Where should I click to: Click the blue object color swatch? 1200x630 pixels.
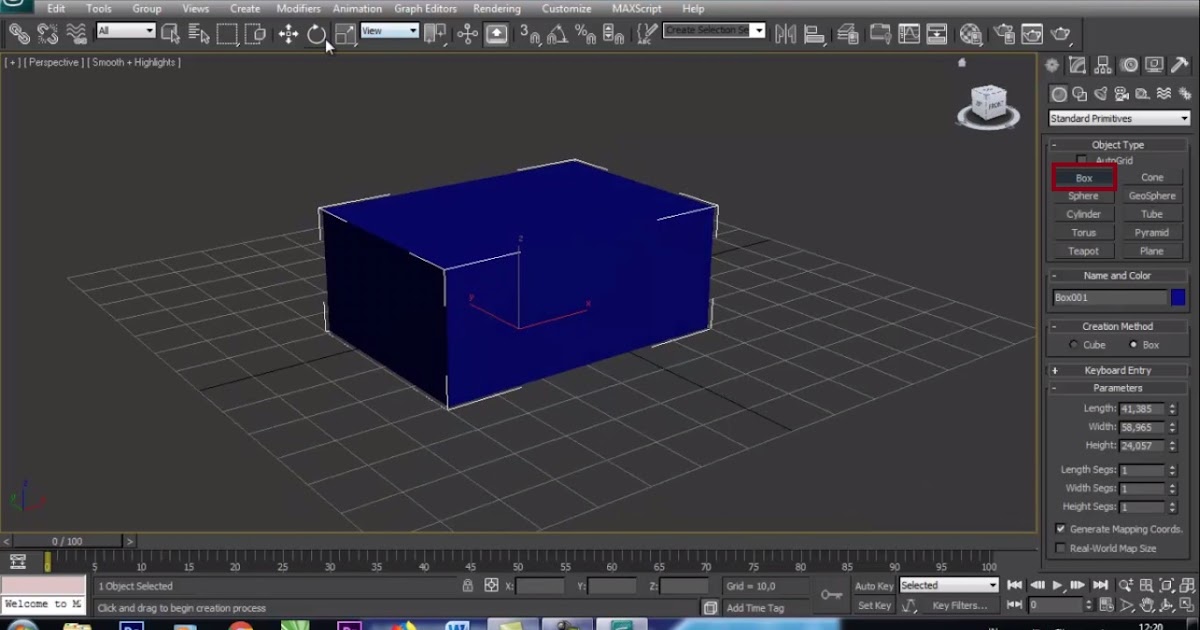click(1178, 297)
